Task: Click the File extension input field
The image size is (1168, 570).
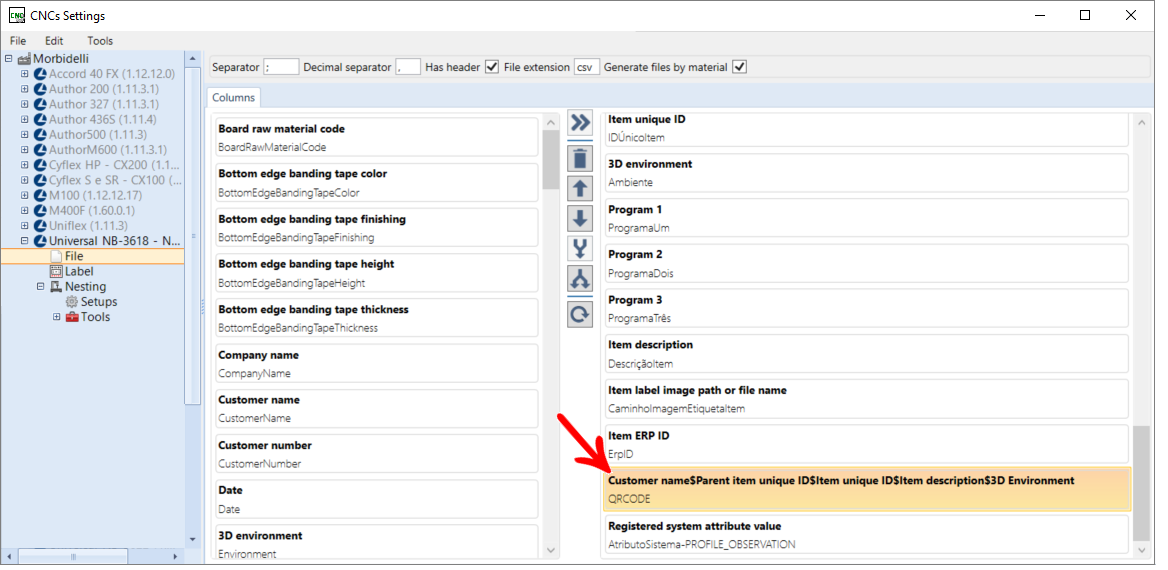Action: (587, 67)
